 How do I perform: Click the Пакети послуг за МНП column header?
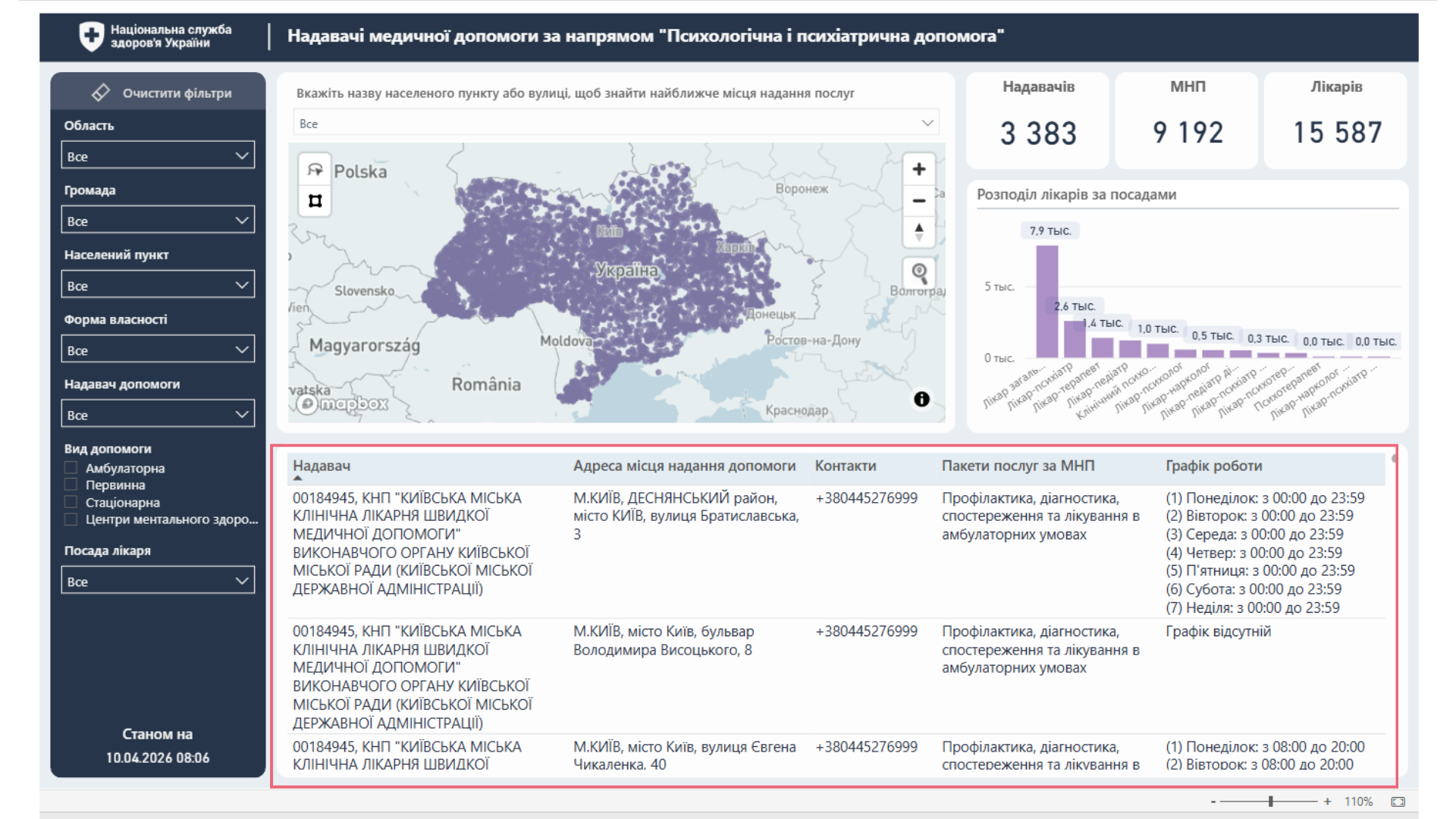(1018, 466)
